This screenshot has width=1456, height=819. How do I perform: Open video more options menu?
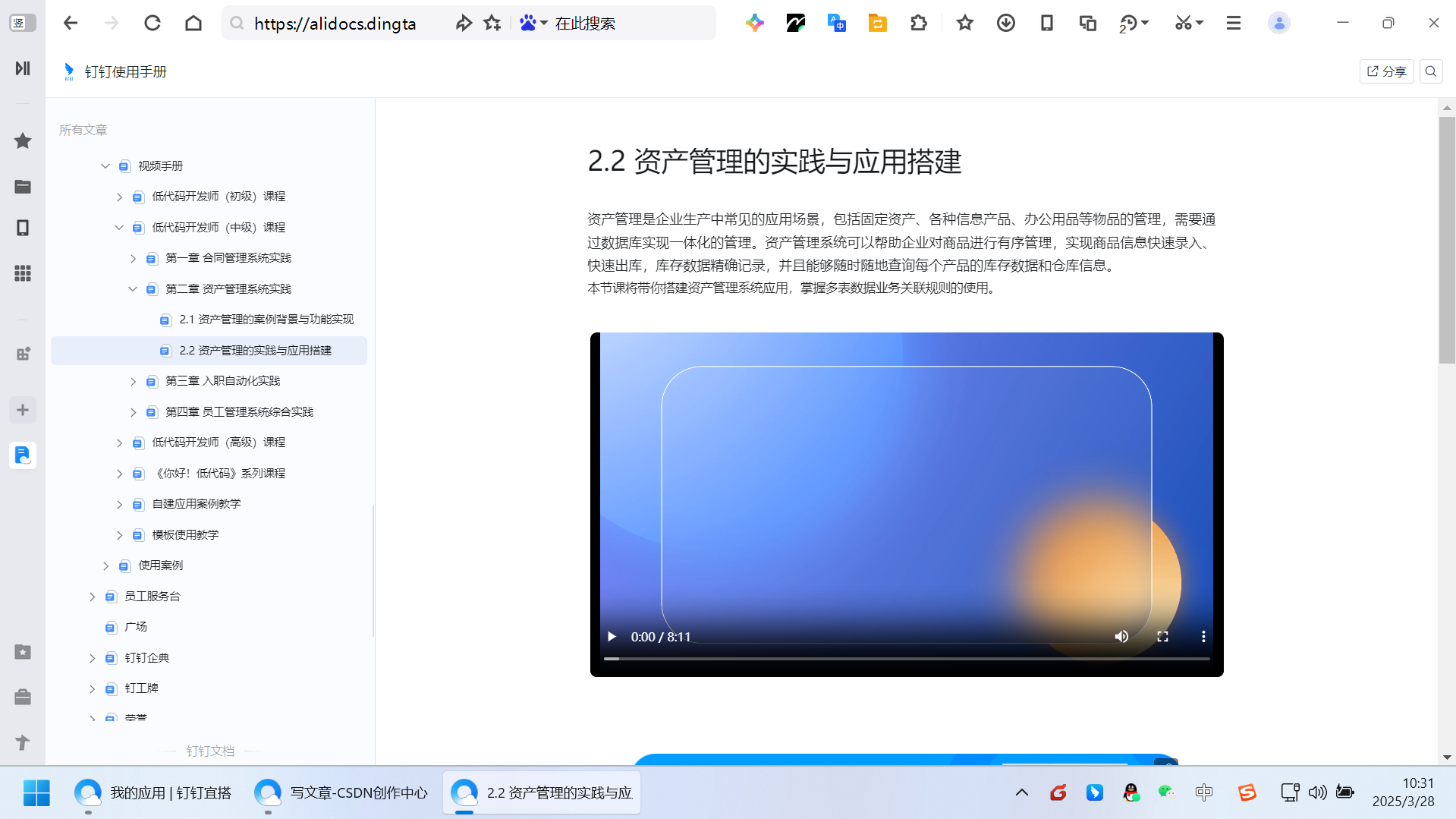coord(1203,637)
